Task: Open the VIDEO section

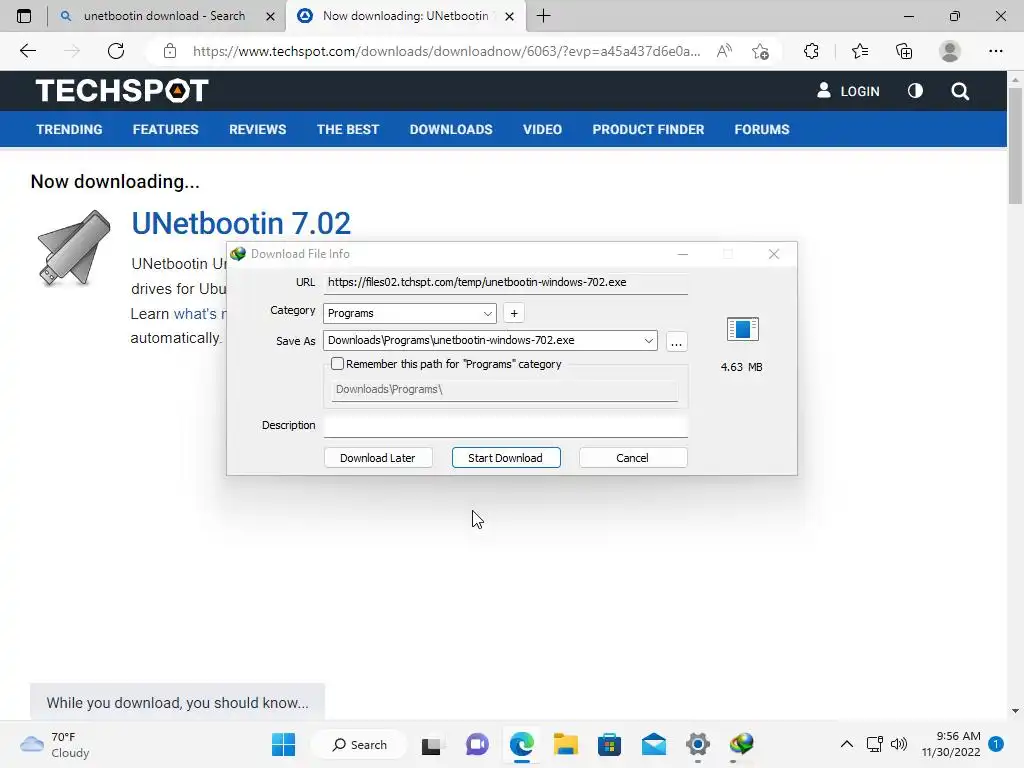Action: (542, 129)
